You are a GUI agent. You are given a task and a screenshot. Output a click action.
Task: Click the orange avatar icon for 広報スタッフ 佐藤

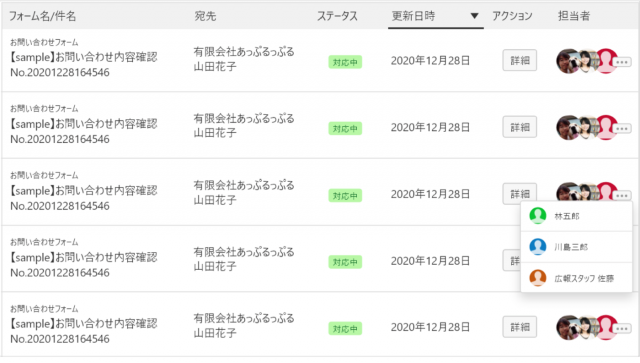point(538,278)
